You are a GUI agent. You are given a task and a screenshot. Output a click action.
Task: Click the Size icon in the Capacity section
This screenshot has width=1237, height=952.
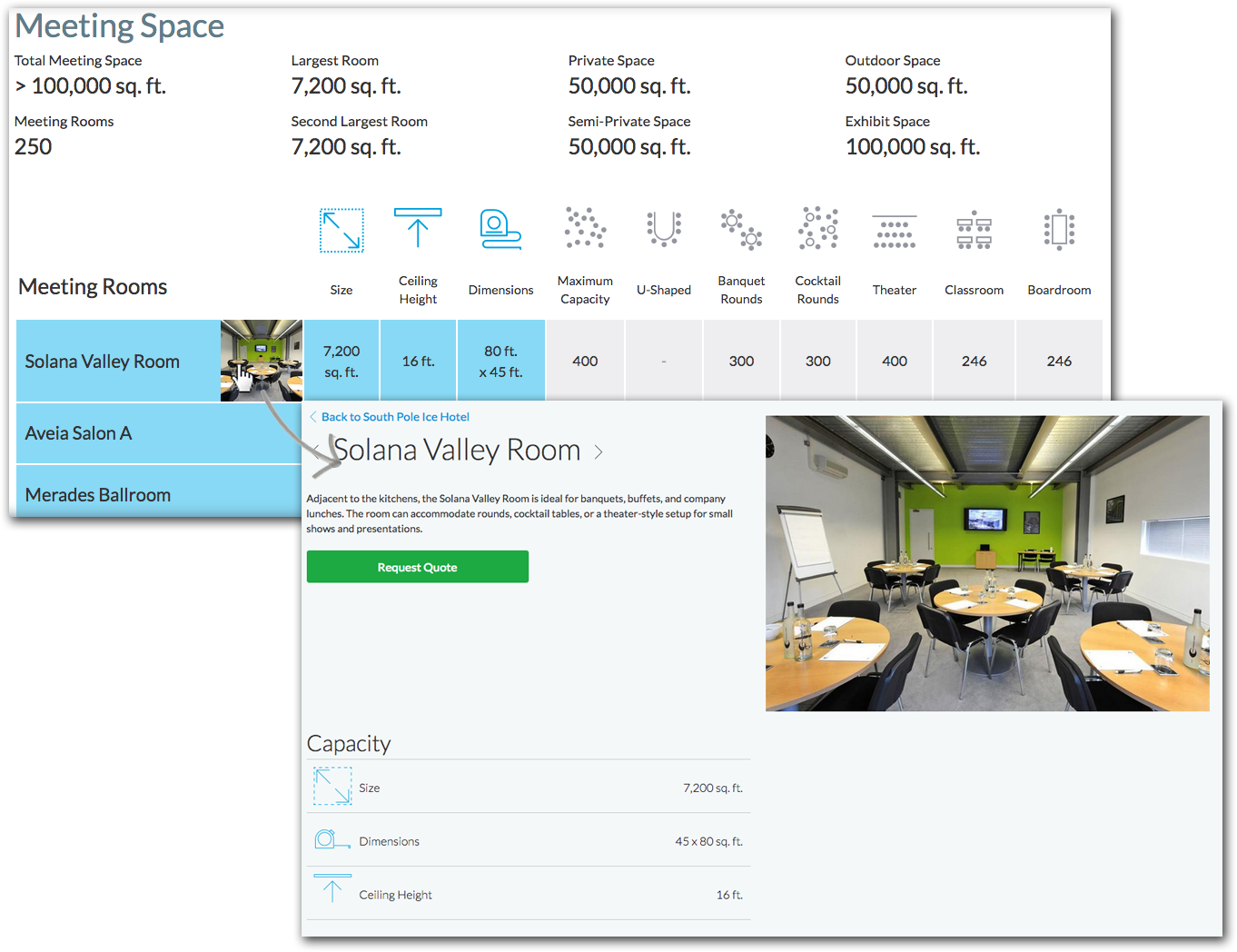[332, 787]
